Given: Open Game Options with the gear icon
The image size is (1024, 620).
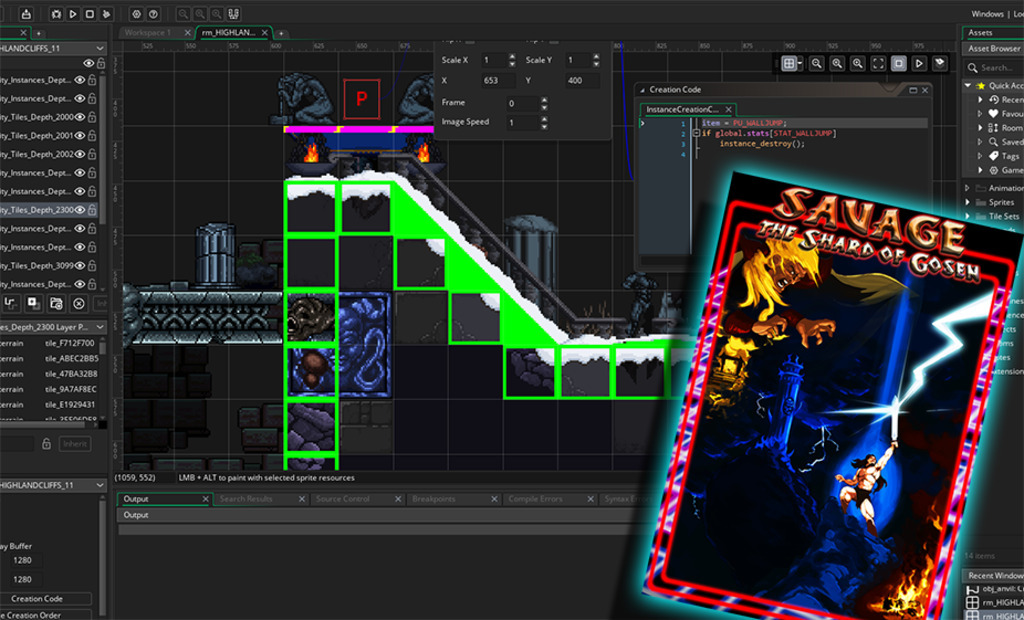Looking at the screenshot, I should pyautogui.click(x=136, y=15).
